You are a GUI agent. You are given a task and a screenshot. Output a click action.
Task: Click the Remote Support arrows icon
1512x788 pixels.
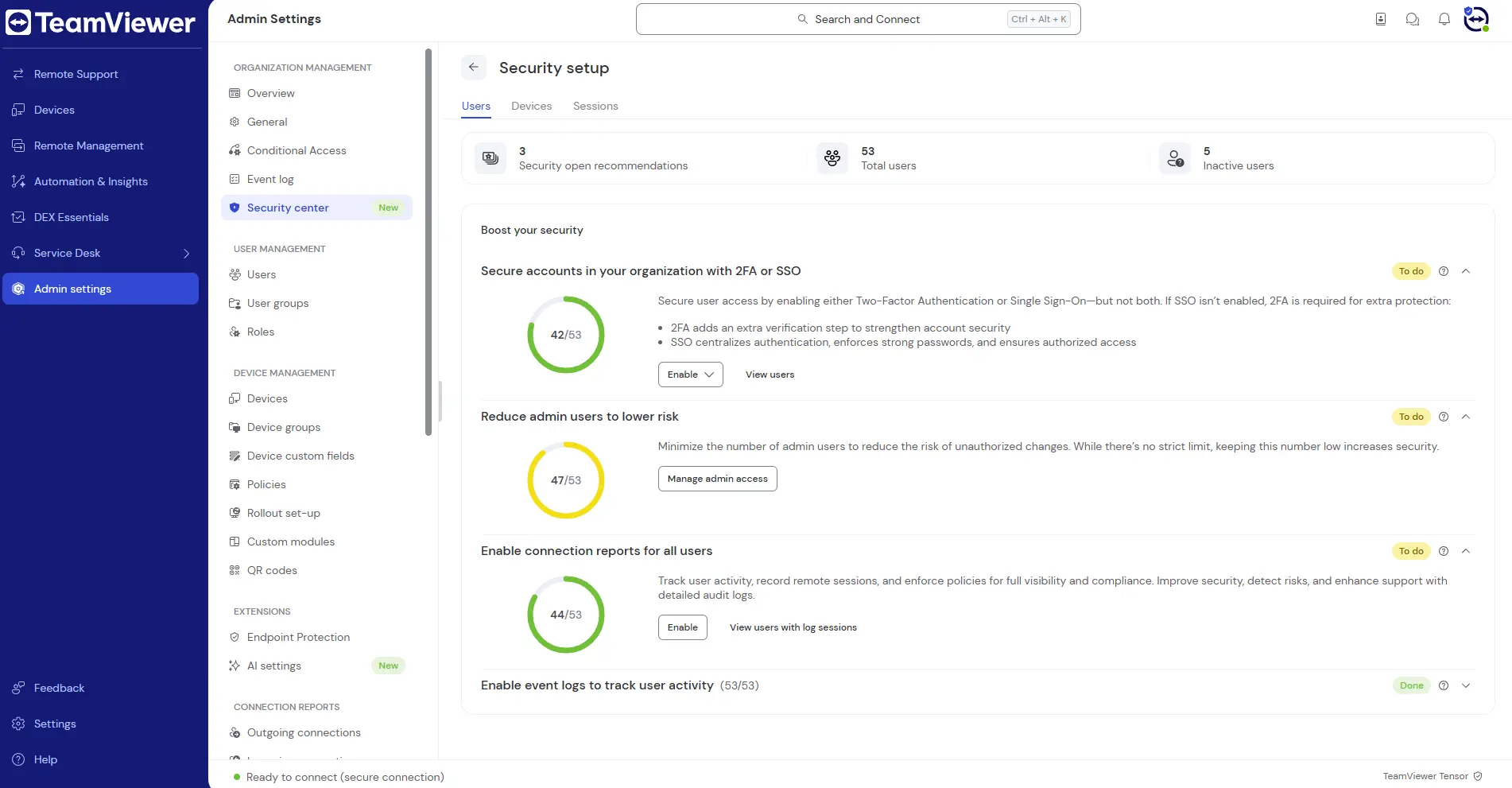tap(18, 74)
